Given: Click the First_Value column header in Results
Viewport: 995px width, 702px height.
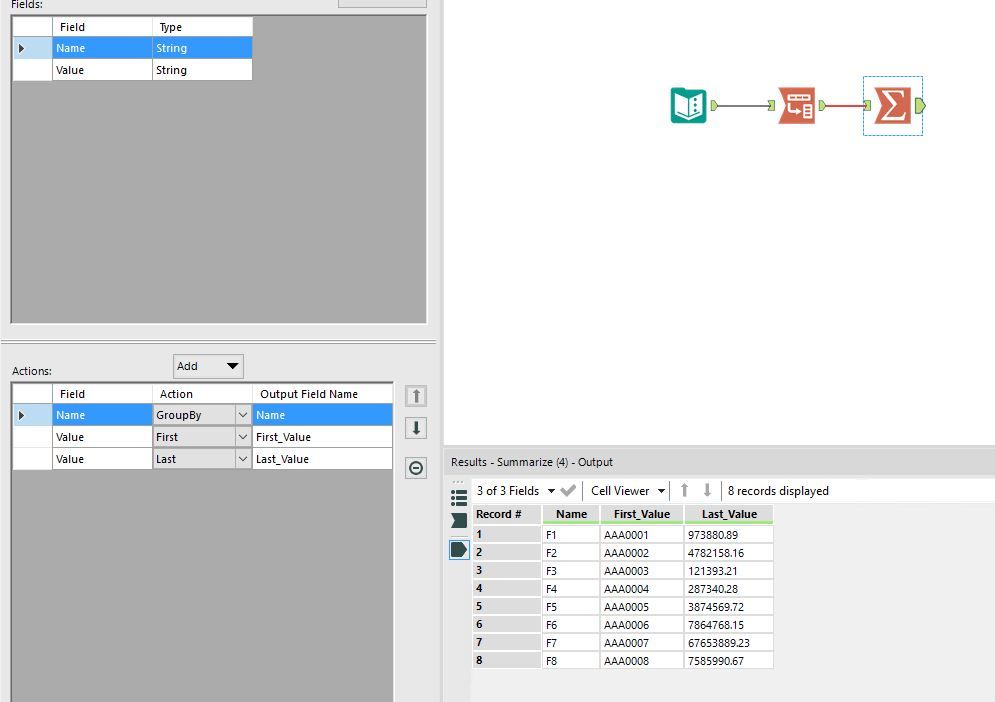Looking at the screenshot, I should pos(642,514).
